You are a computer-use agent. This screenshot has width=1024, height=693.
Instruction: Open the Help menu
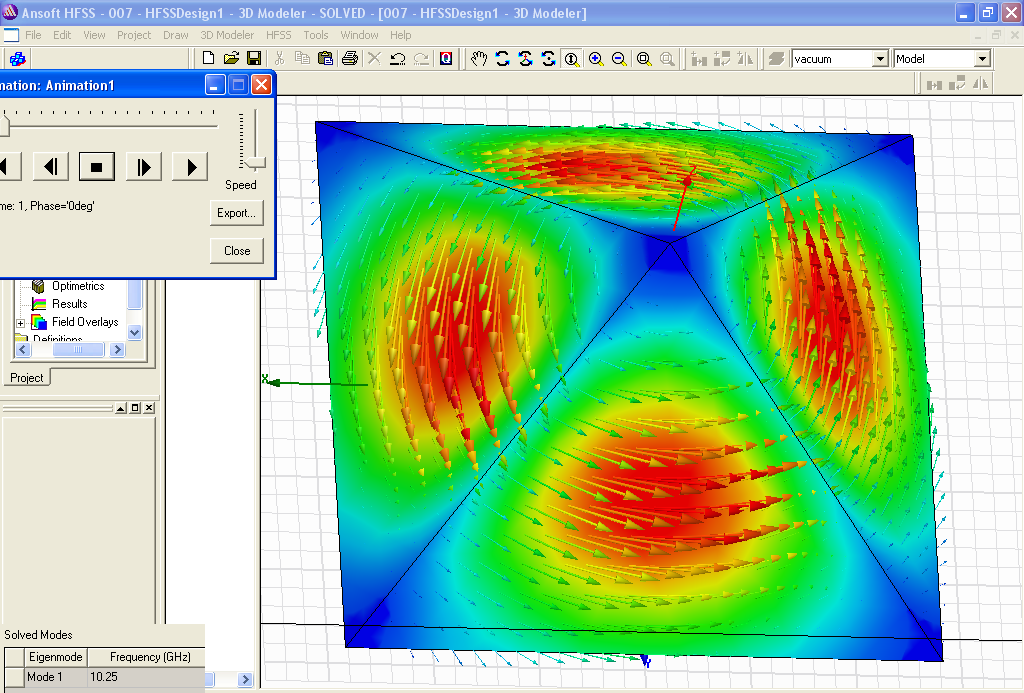[400, 35]
